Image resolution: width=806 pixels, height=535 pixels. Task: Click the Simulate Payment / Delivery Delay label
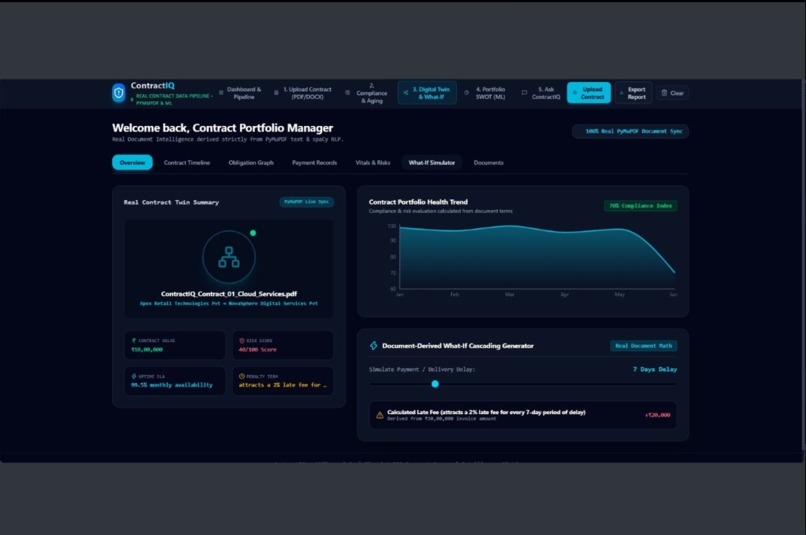pyautogui.click(x=422, y=370)
